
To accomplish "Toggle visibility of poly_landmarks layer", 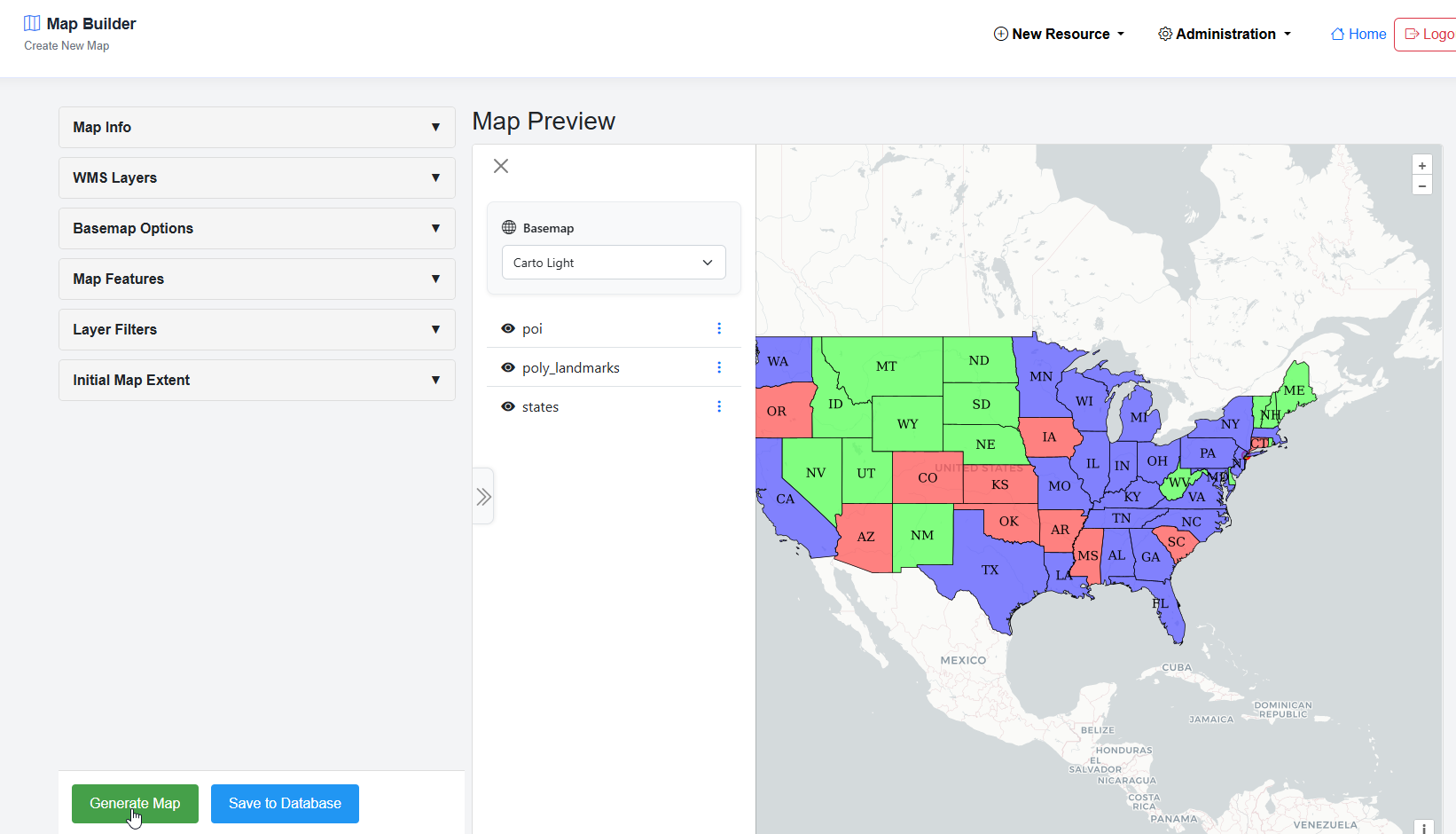I will tap(508, 367).
